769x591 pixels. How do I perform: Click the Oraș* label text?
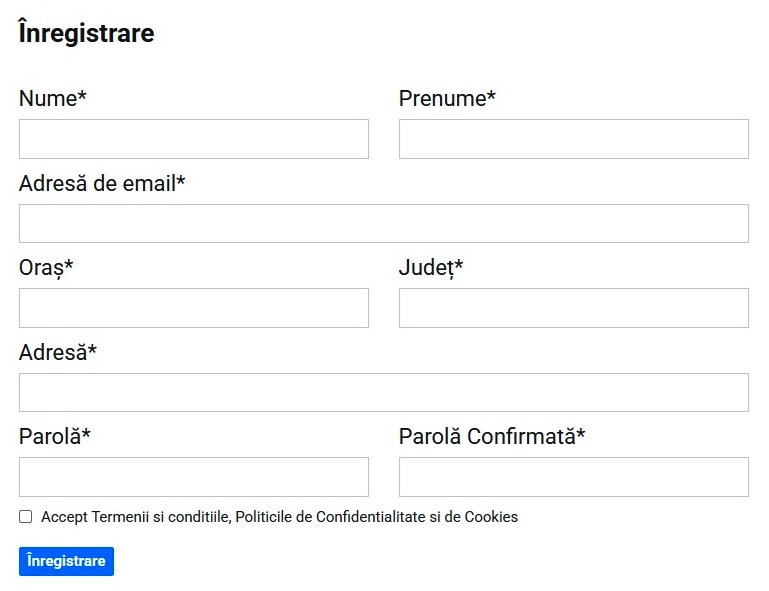(46, 268)
